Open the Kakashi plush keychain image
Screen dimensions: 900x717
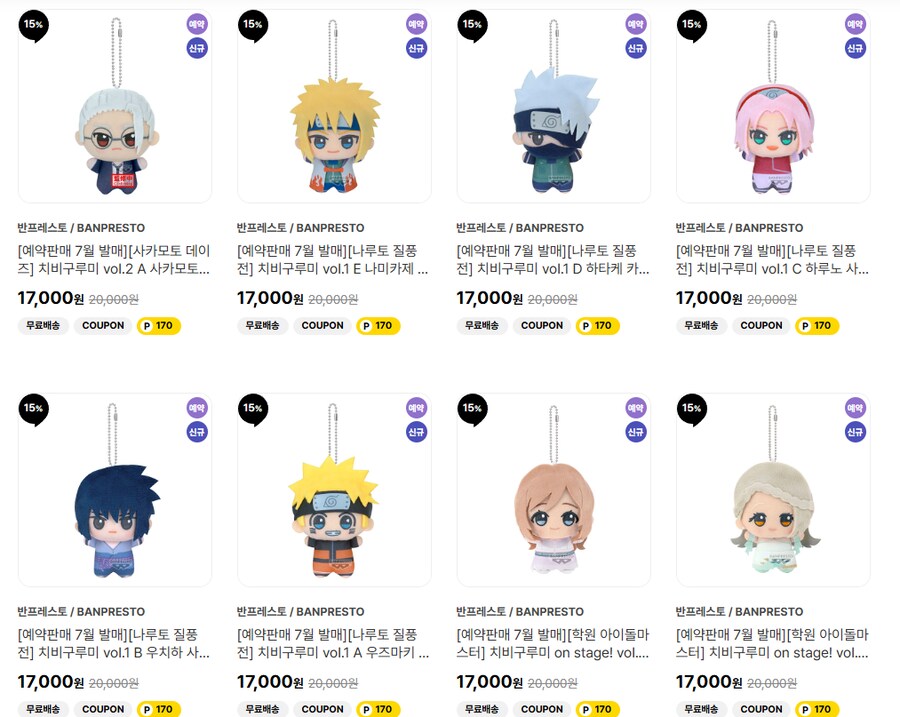coord(554,106)
